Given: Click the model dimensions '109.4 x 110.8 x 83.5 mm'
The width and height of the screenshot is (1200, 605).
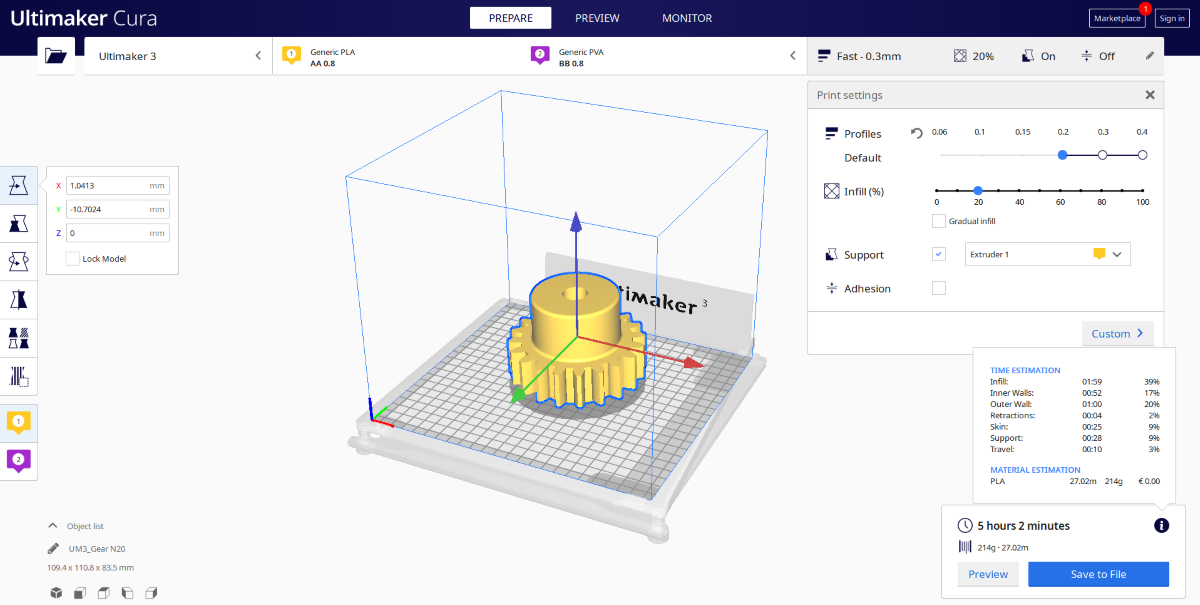Looking at the screenshot, I should pos(90,567).
